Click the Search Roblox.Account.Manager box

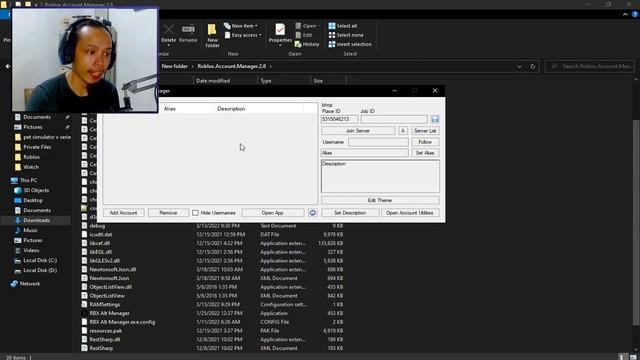point(590,66)
